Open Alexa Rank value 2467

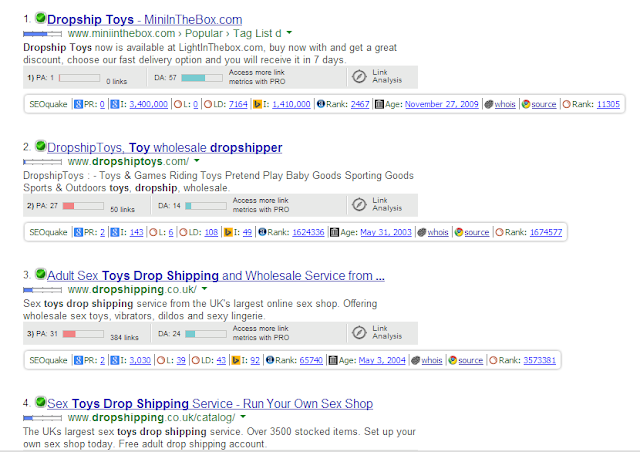coord(360,104)
